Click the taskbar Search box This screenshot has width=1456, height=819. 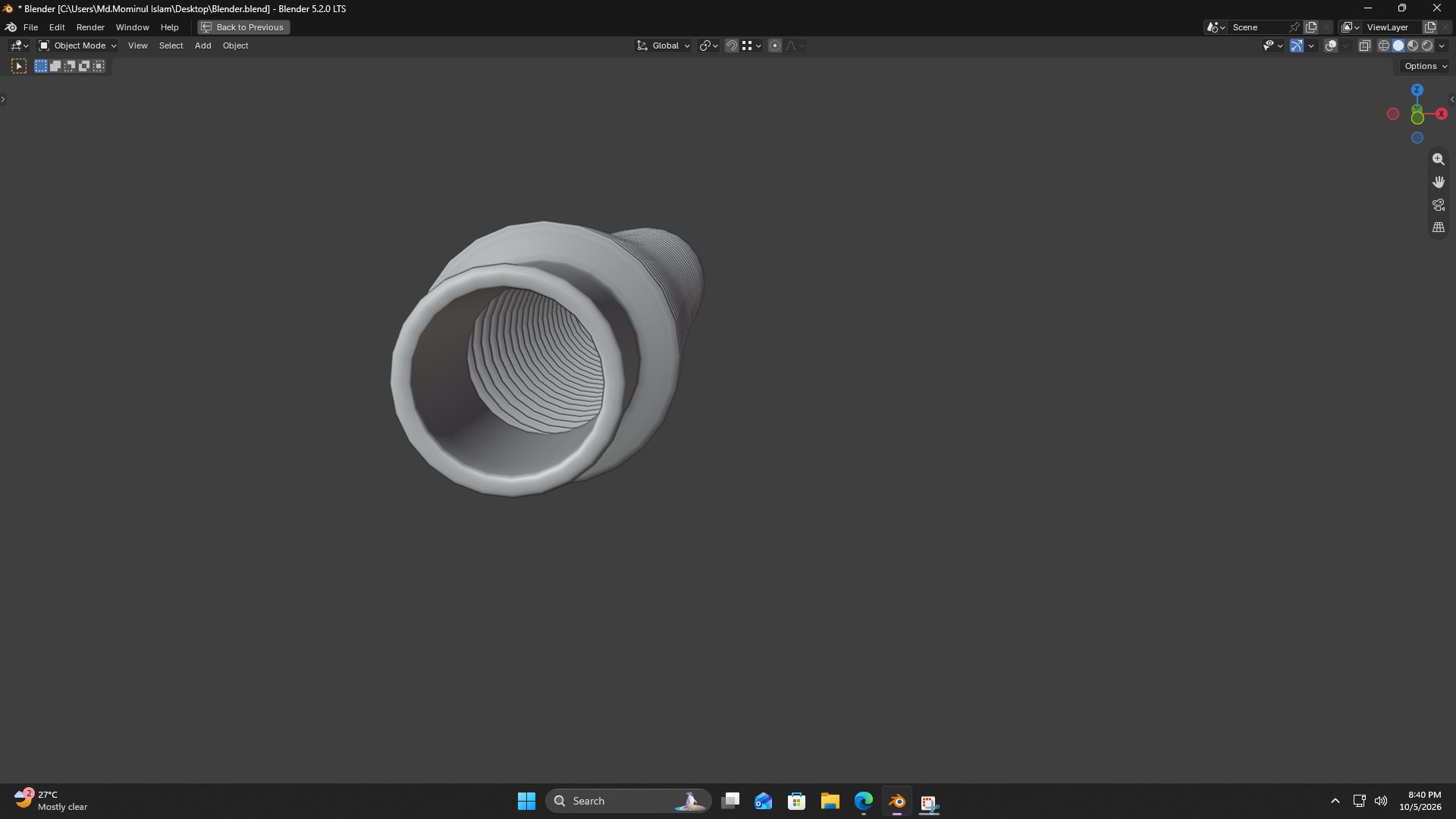[628, 801]
